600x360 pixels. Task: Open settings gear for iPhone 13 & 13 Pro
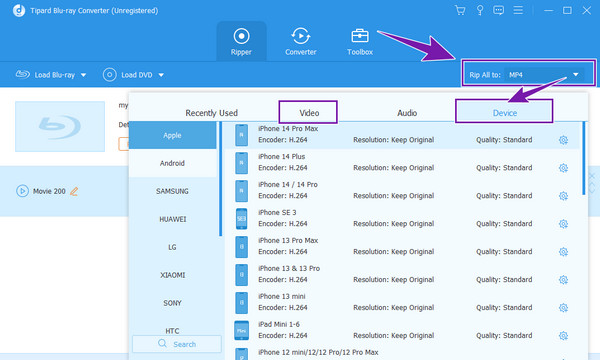[x=563, y=280]
